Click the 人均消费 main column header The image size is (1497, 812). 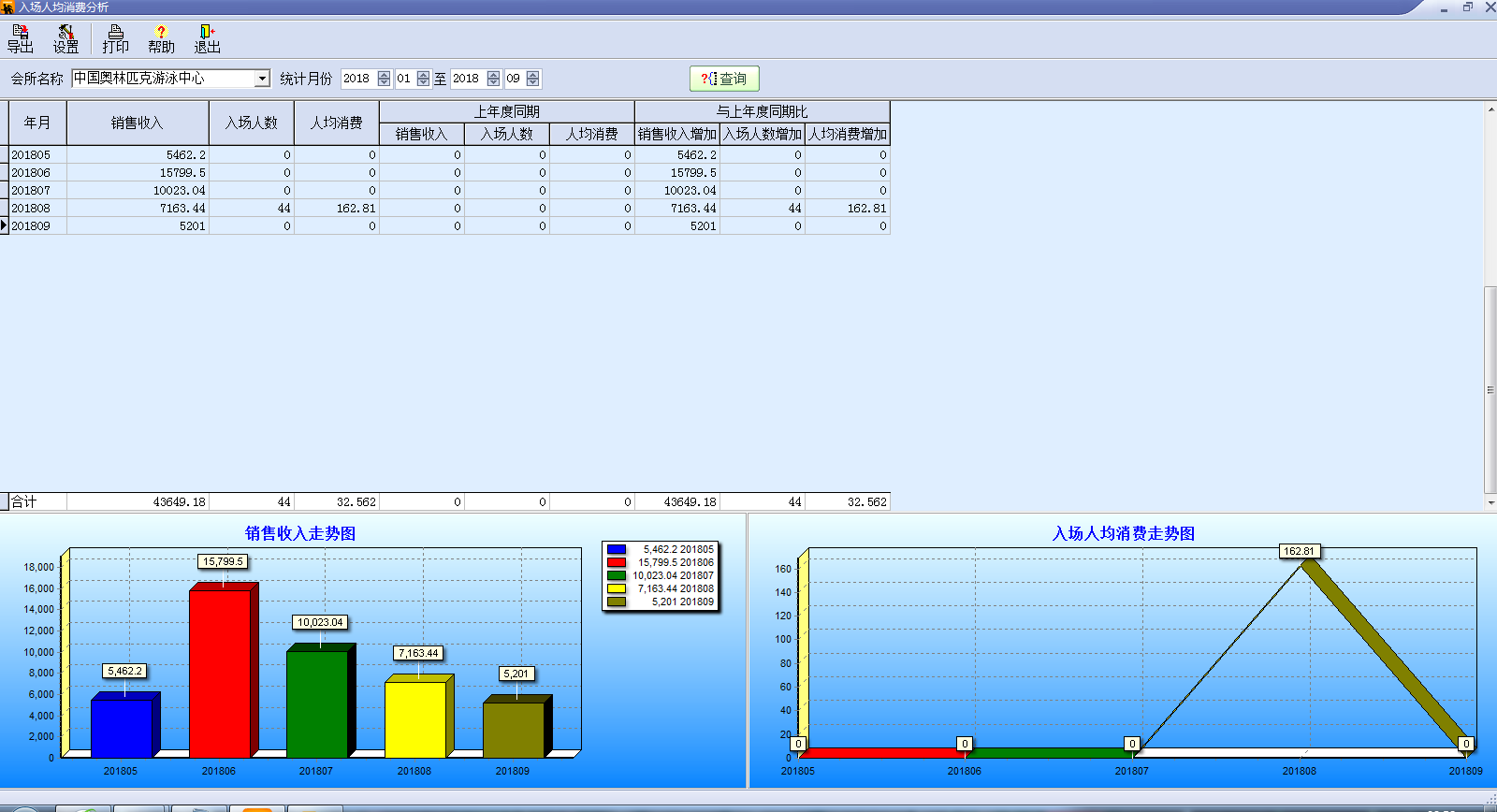point(337,123)
